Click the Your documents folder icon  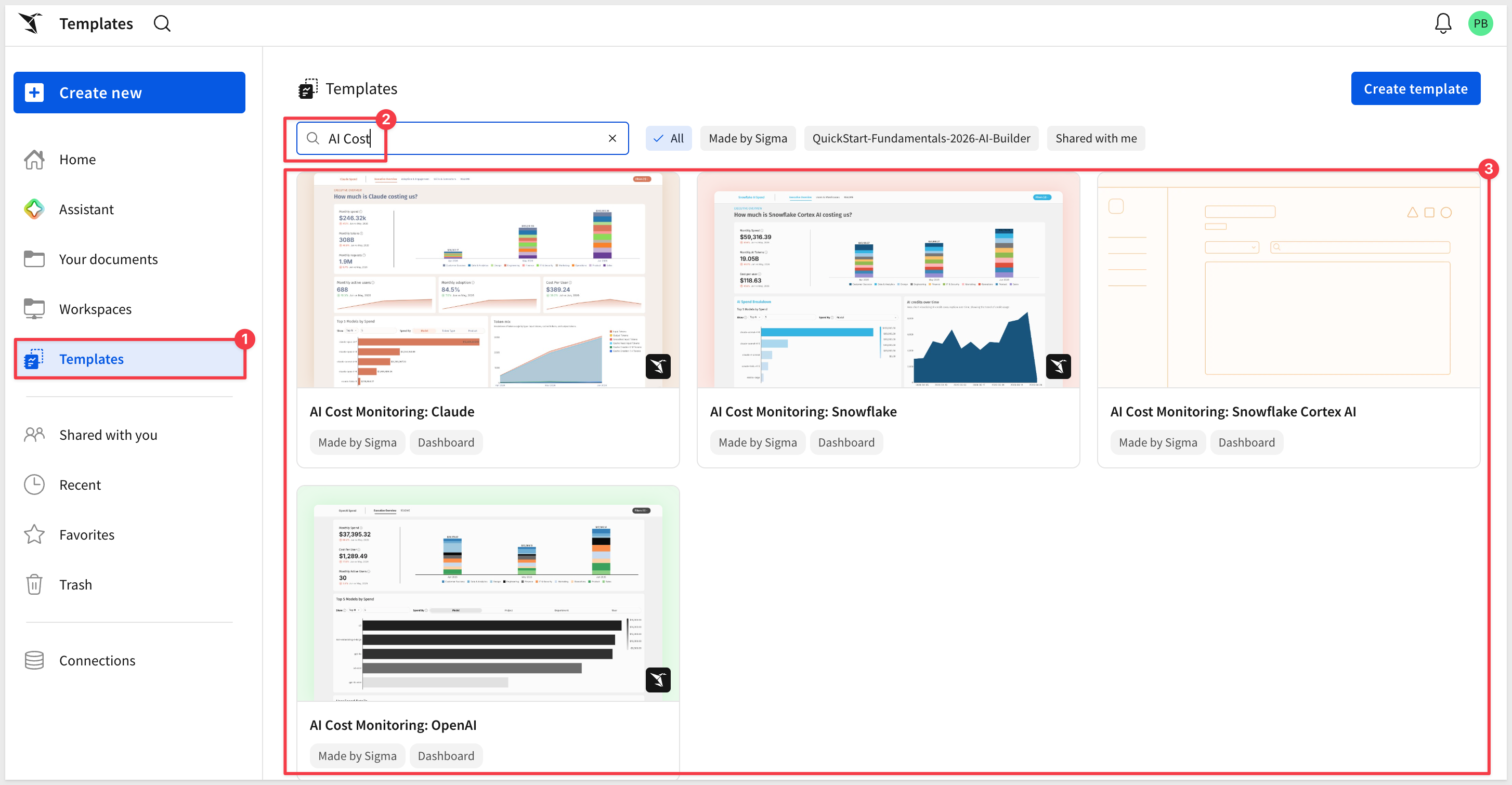34,259
